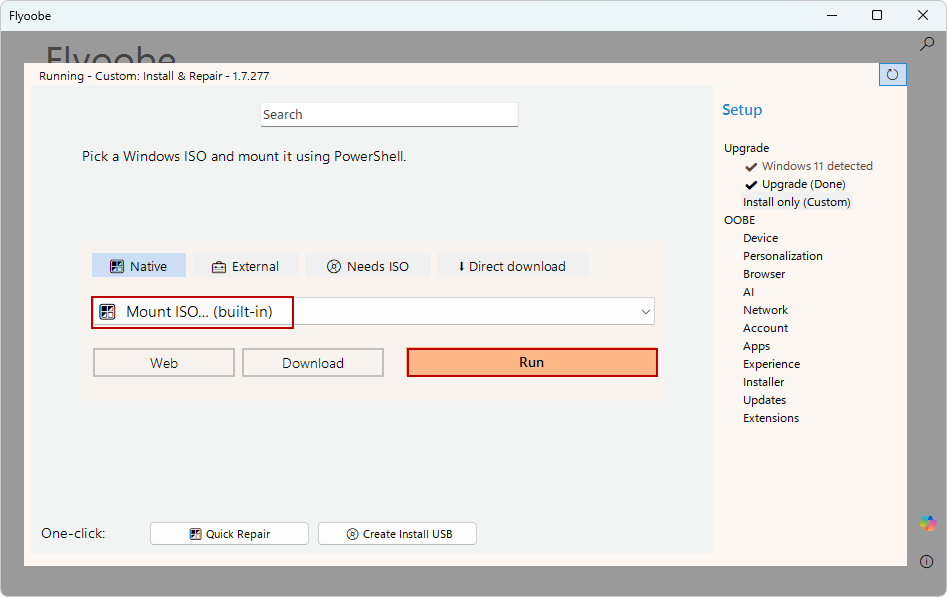Open the search magnifier icon

[926, 44]
